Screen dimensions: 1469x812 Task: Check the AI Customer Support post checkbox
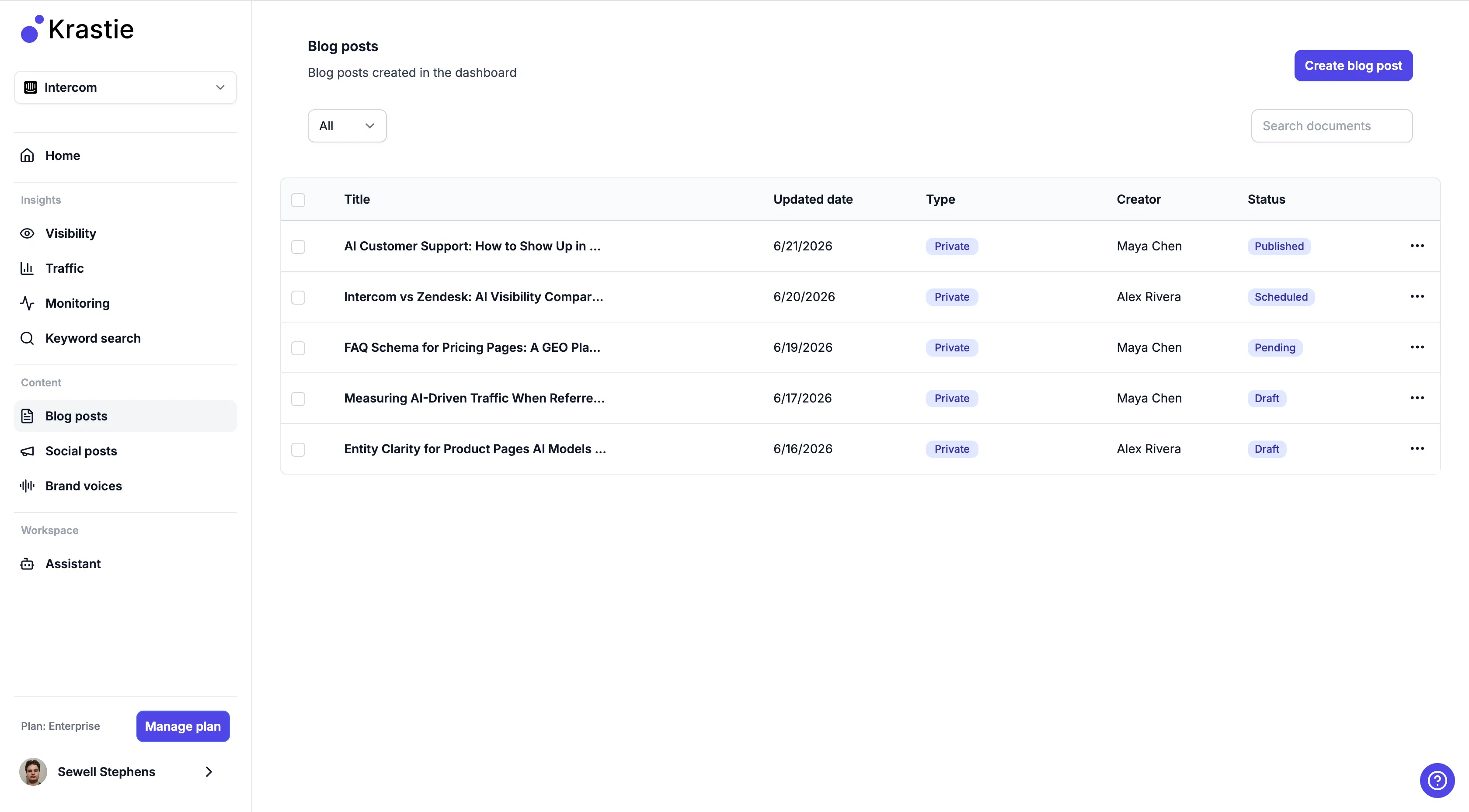point(298,246)
